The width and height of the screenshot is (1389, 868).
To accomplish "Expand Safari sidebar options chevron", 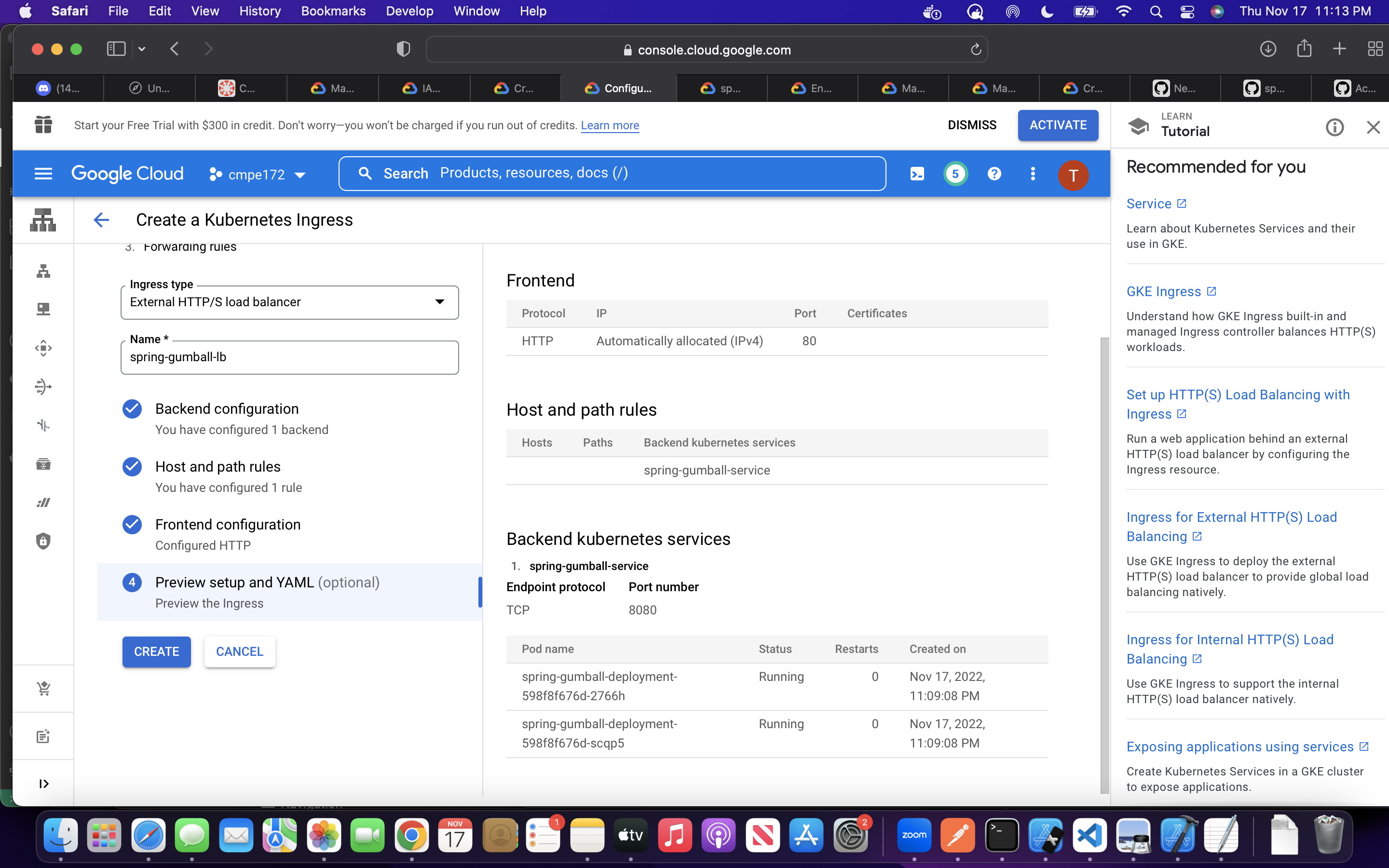I will (x=142, y=49).
